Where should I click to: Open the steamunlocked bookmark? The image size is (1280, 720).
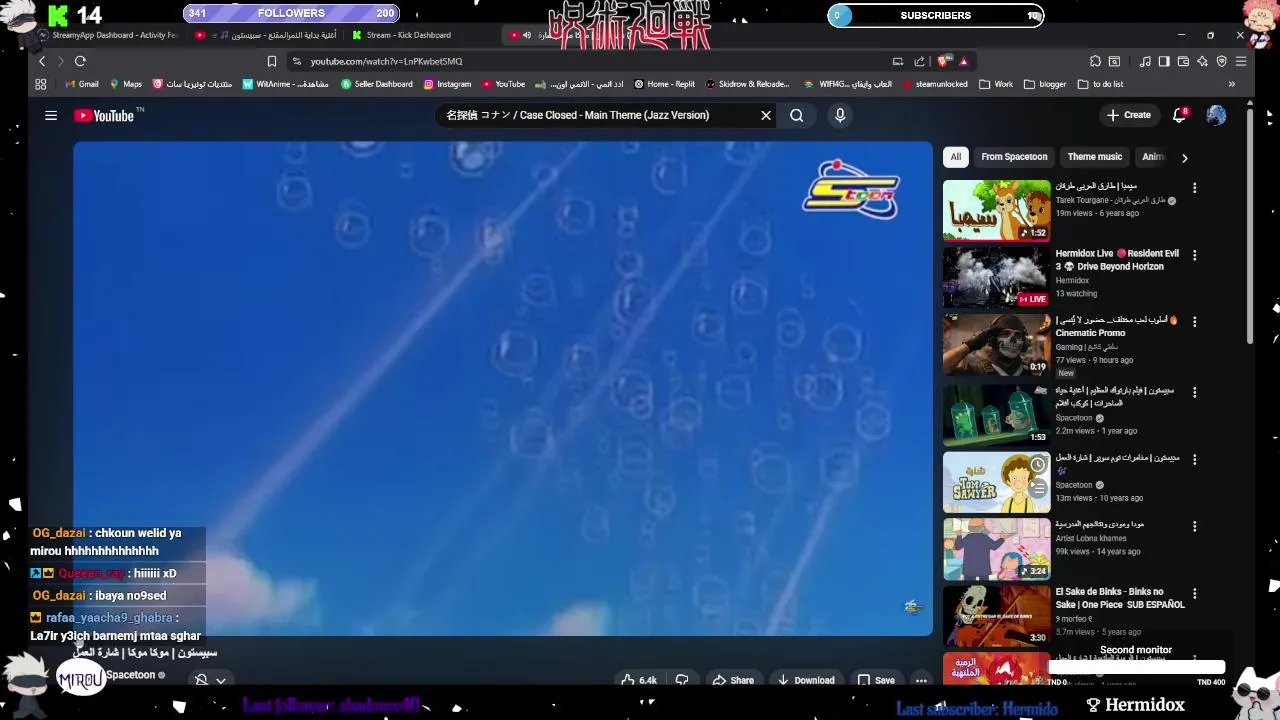coord(934,84)
